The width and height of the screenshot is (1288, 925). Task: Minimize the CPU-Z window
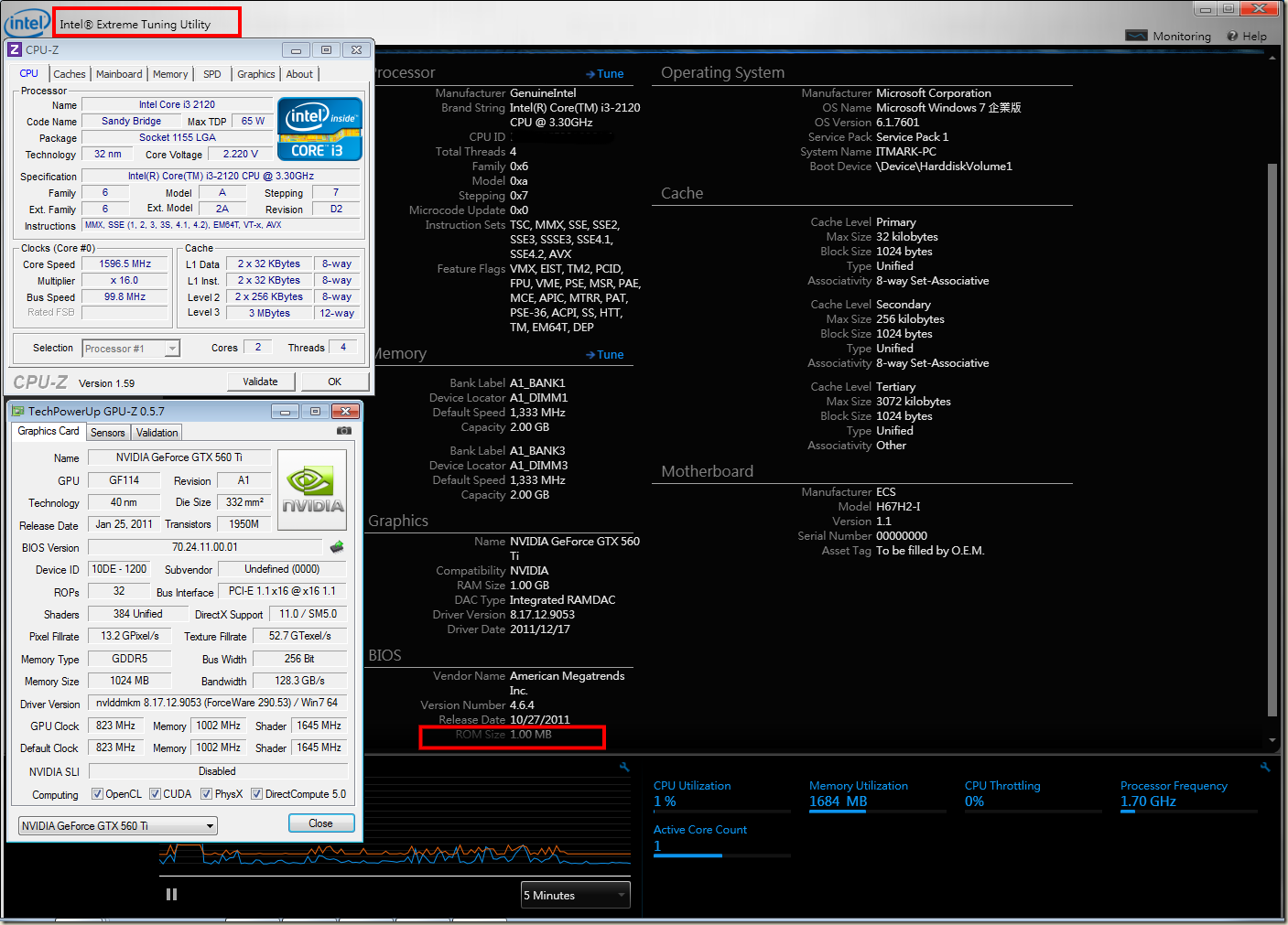[295, 50]
